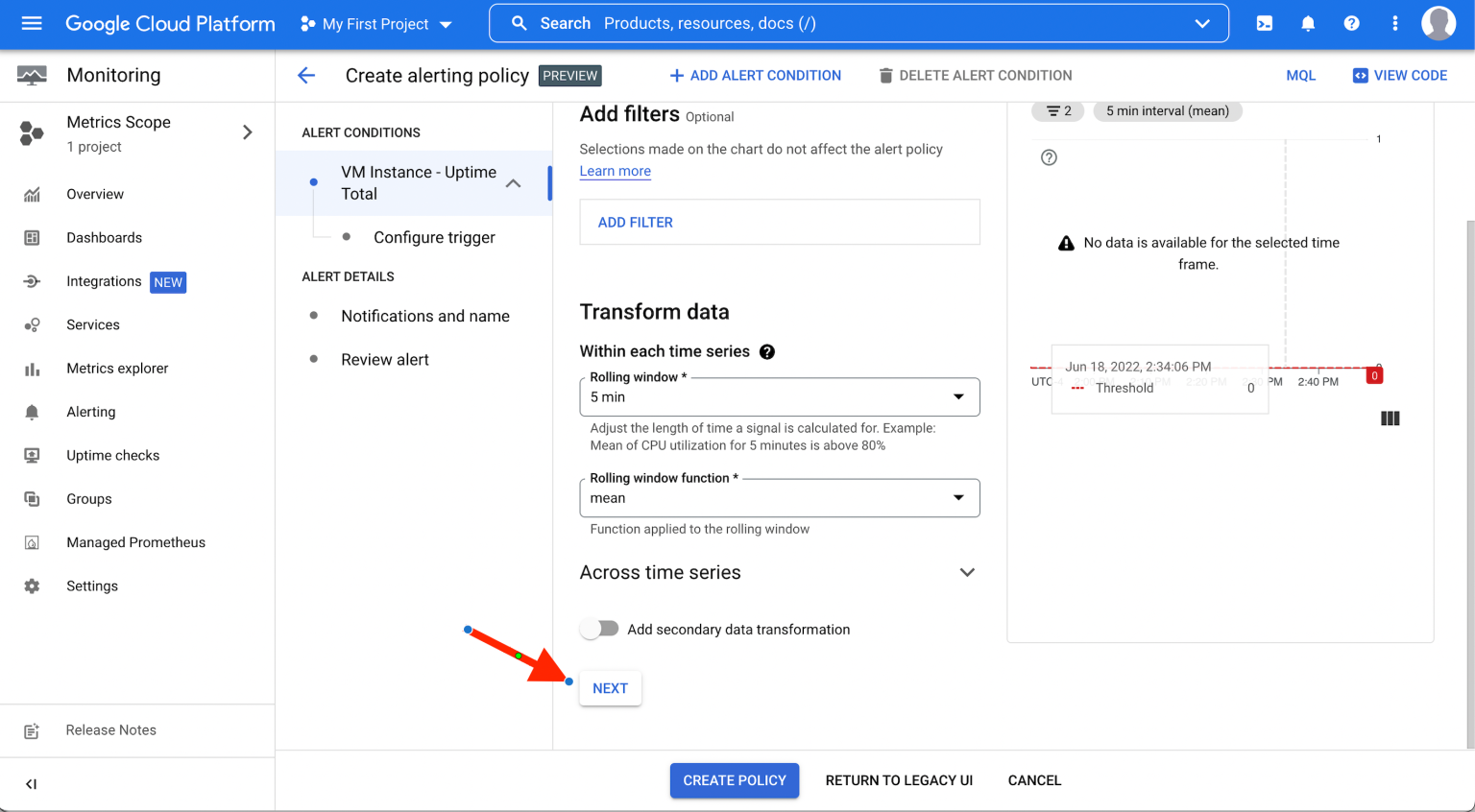Open Managed Prometheus menu item
1475x812 pixels.
[136, 542]
